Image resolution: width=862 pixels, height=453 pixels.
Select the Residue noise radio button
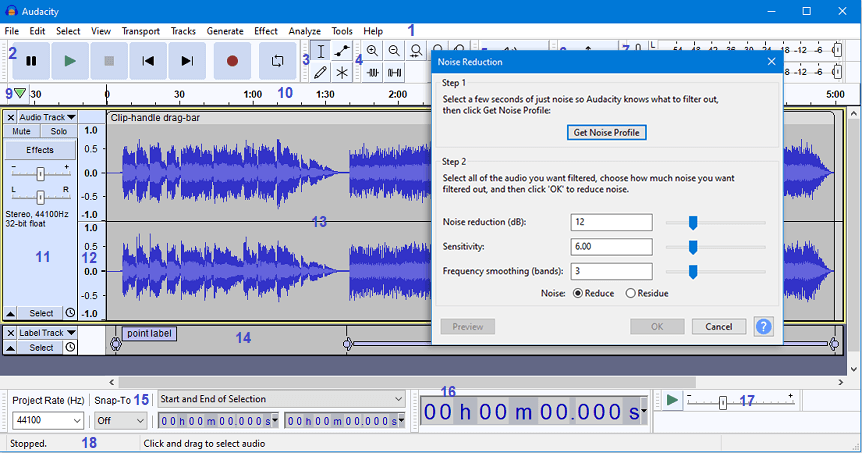(631, 294)
